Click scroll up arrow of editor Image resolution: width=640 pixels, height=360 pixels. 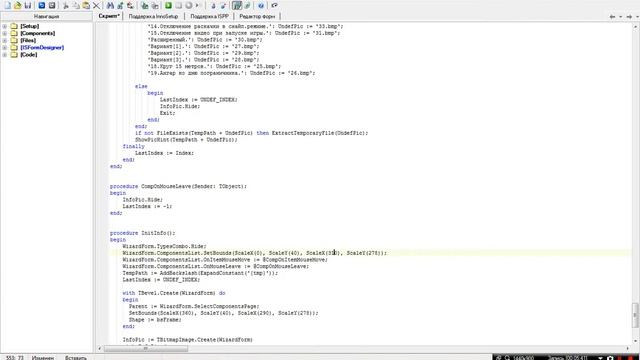pos(636,27)
